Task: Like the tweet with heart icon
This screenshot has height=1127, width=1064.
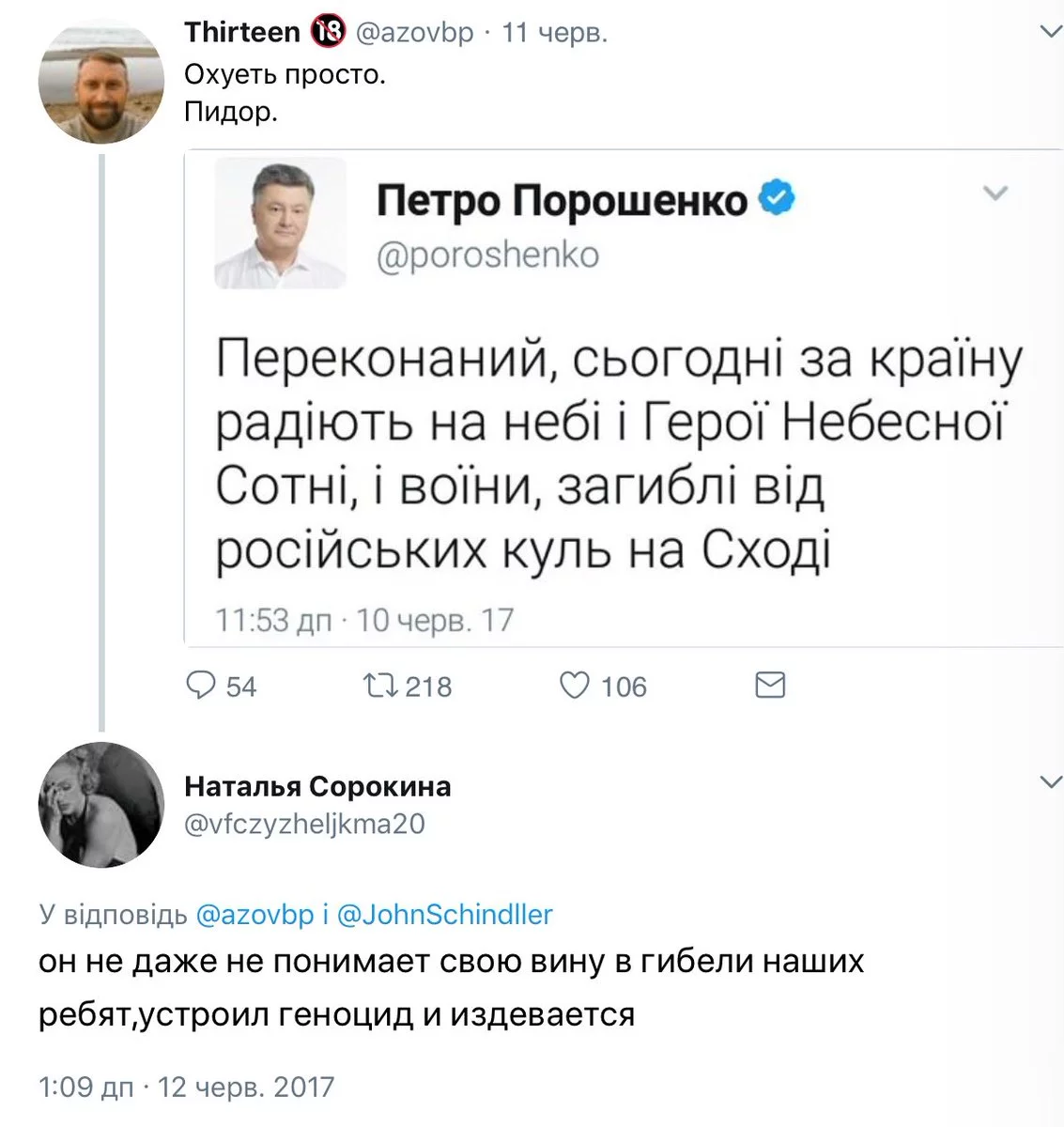Action: [574, 686]
